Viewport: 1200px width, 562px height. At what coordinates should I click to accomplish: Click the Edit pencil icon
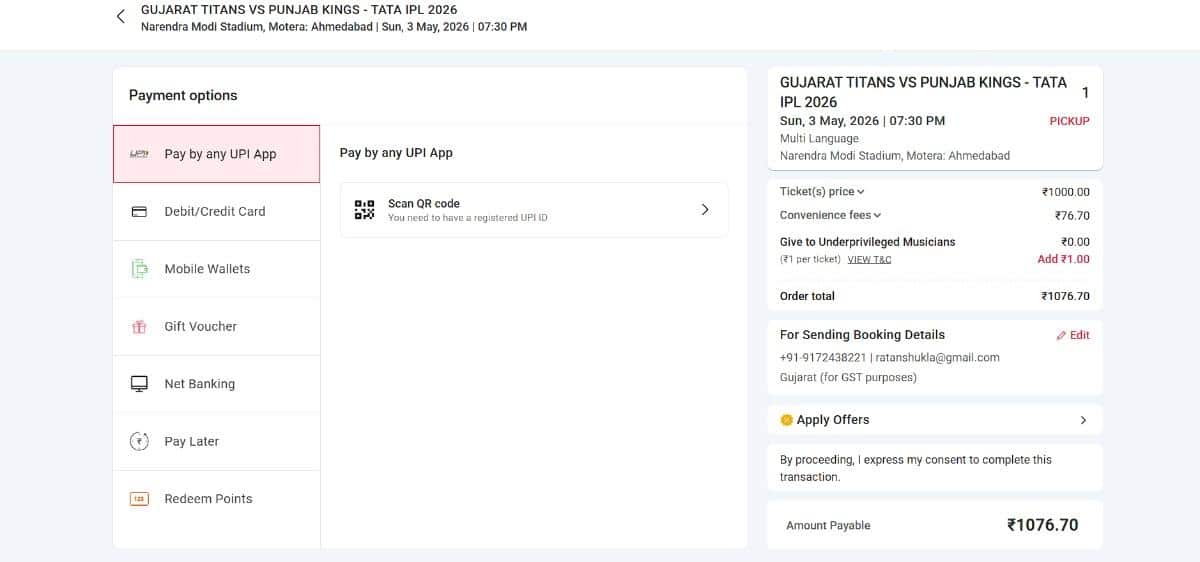point(1061,336)
